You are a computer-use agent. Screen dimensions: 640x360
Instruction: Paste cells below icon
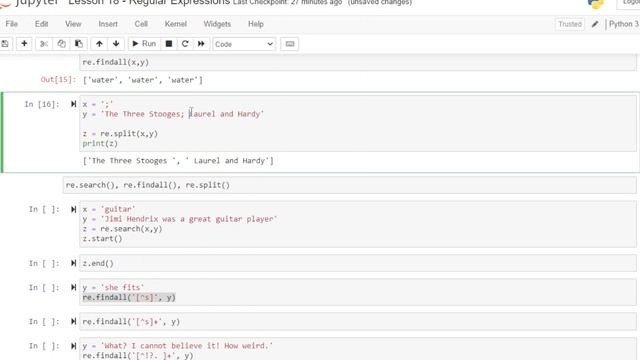coord(78,44)
